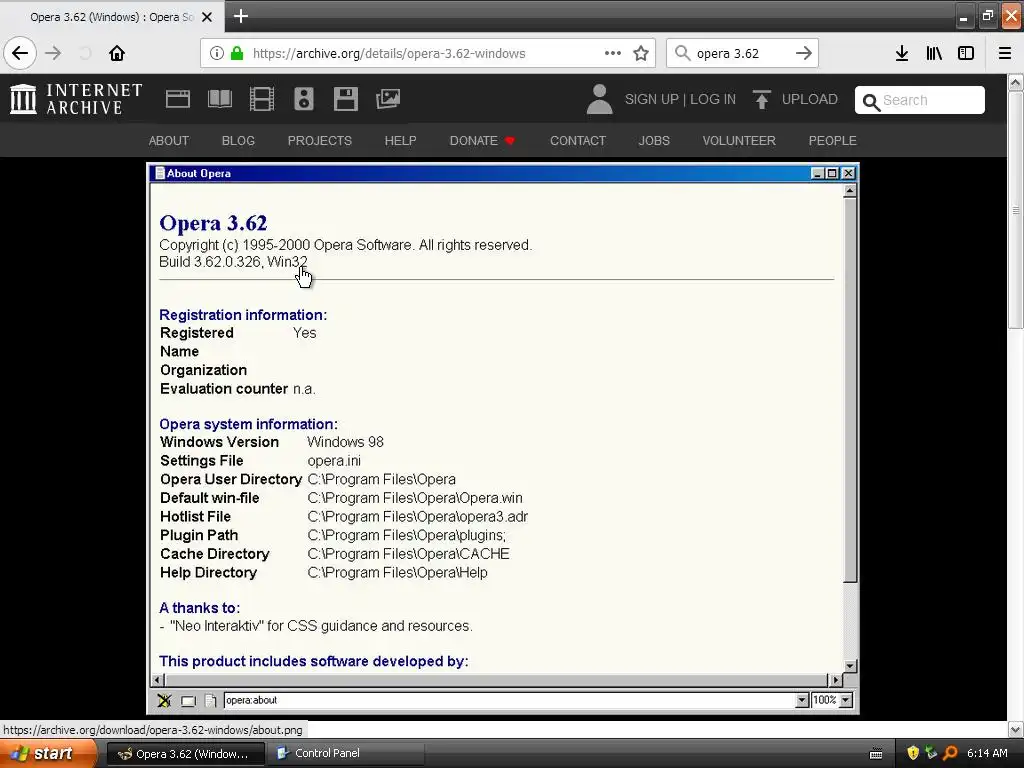Click Opera horizontal scroll right arrow
Screen dimensions: 1024x768
(x=835, y=680)
